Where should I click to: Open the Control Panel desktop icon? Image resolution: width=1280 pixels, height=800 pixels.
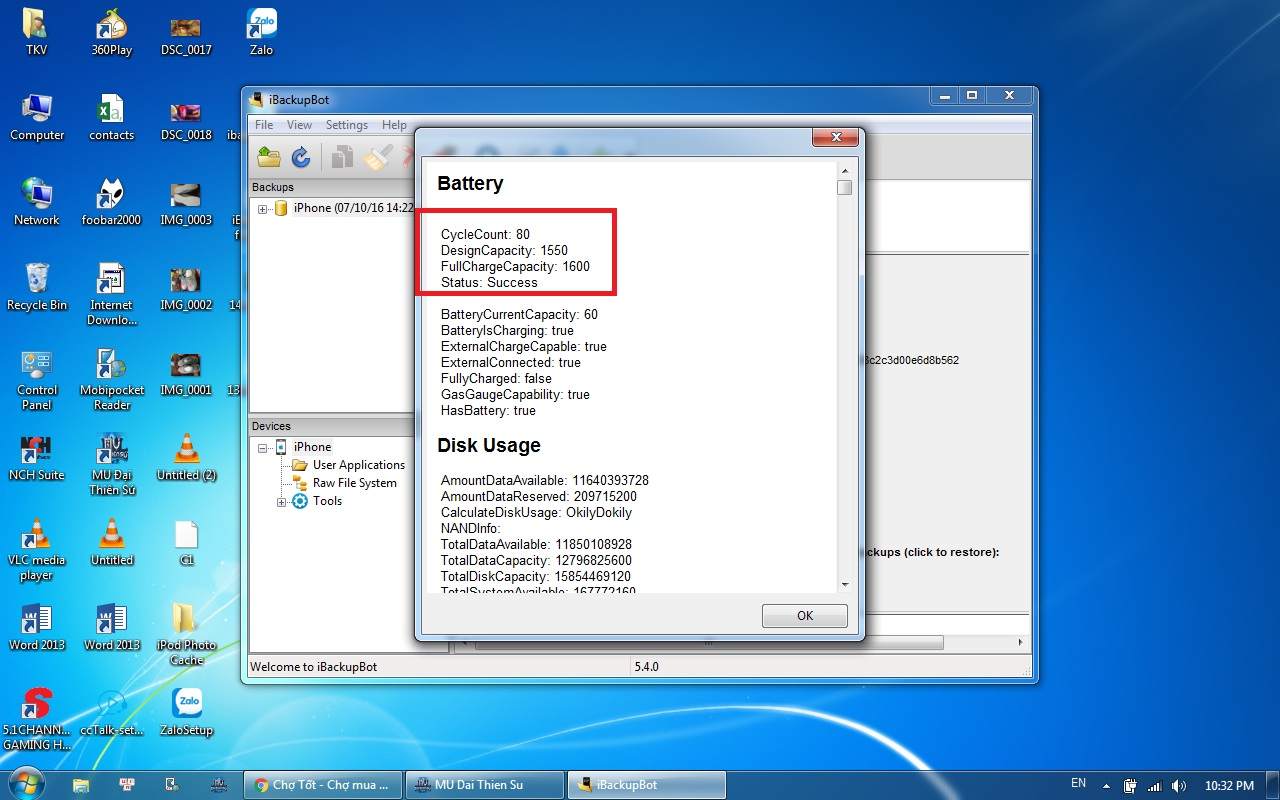pos(37,380)
